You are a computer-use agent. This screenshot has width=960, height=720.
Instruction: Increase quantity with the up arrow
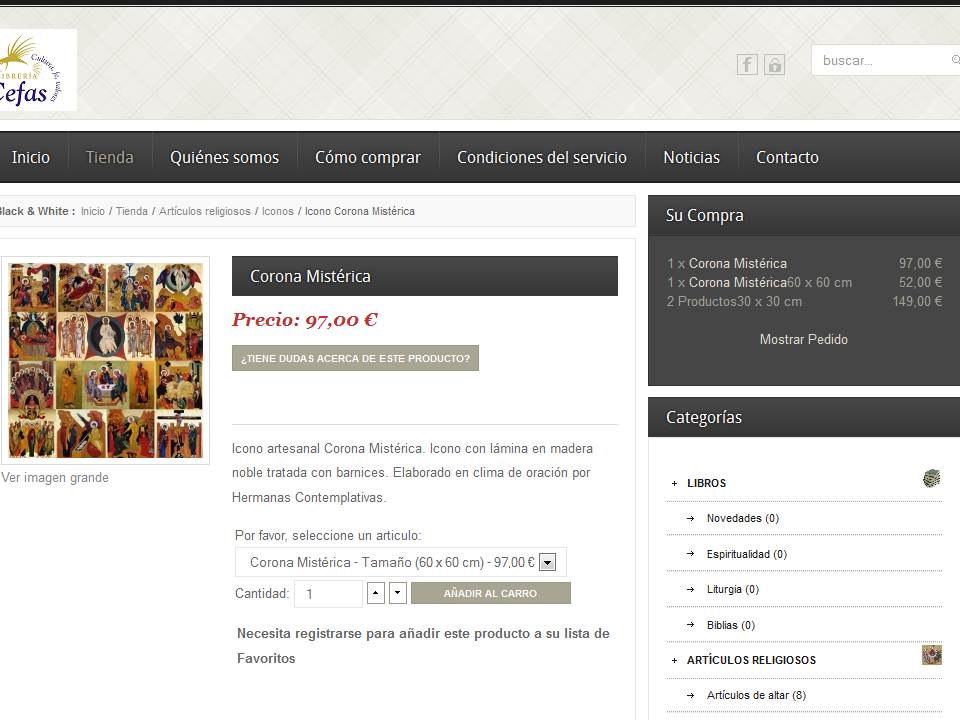pyautogui.click(x=376, y=593)
